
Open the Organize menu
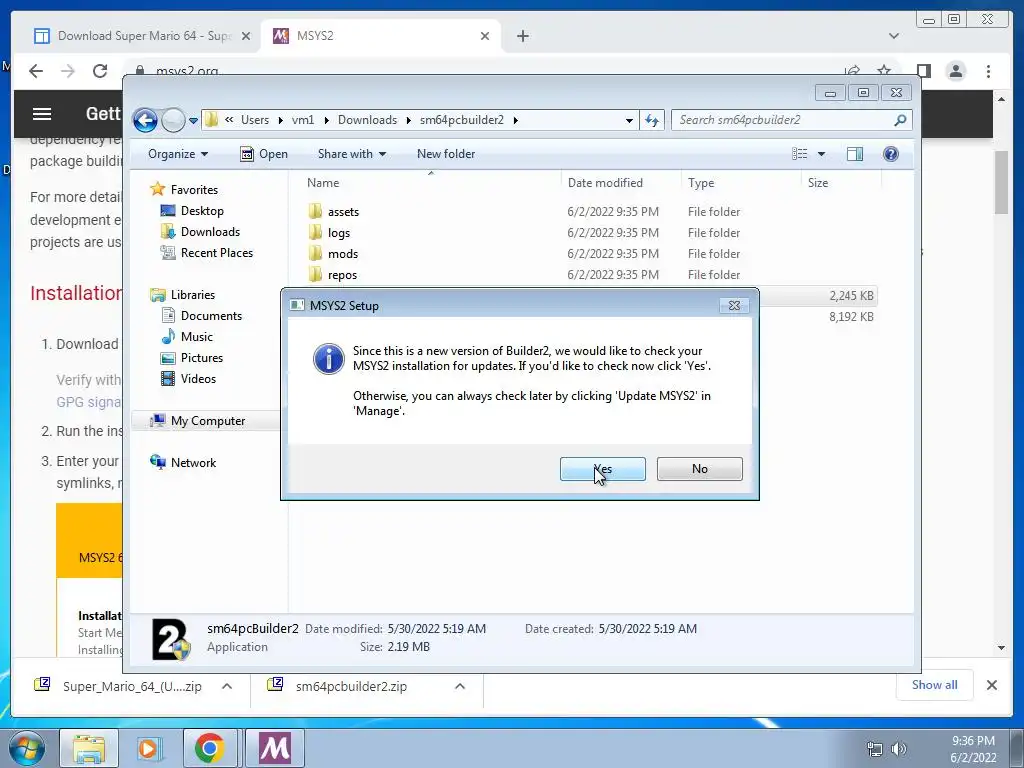[x=178, y=154]
